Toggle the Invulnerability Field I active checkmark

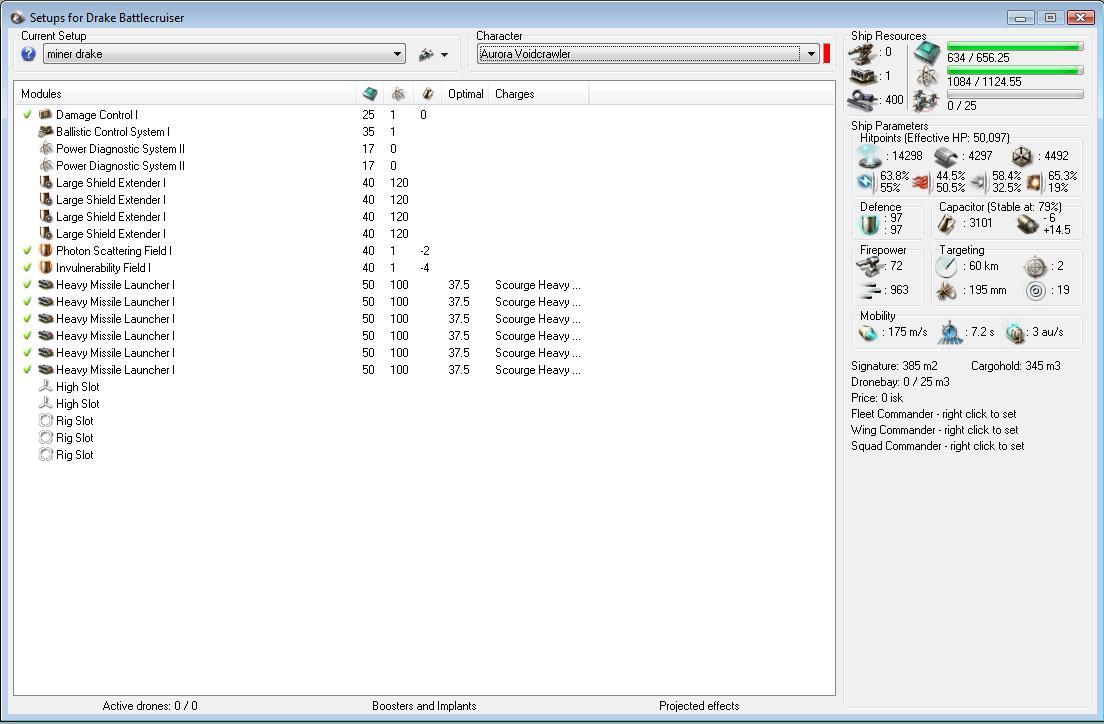point(27,268)
